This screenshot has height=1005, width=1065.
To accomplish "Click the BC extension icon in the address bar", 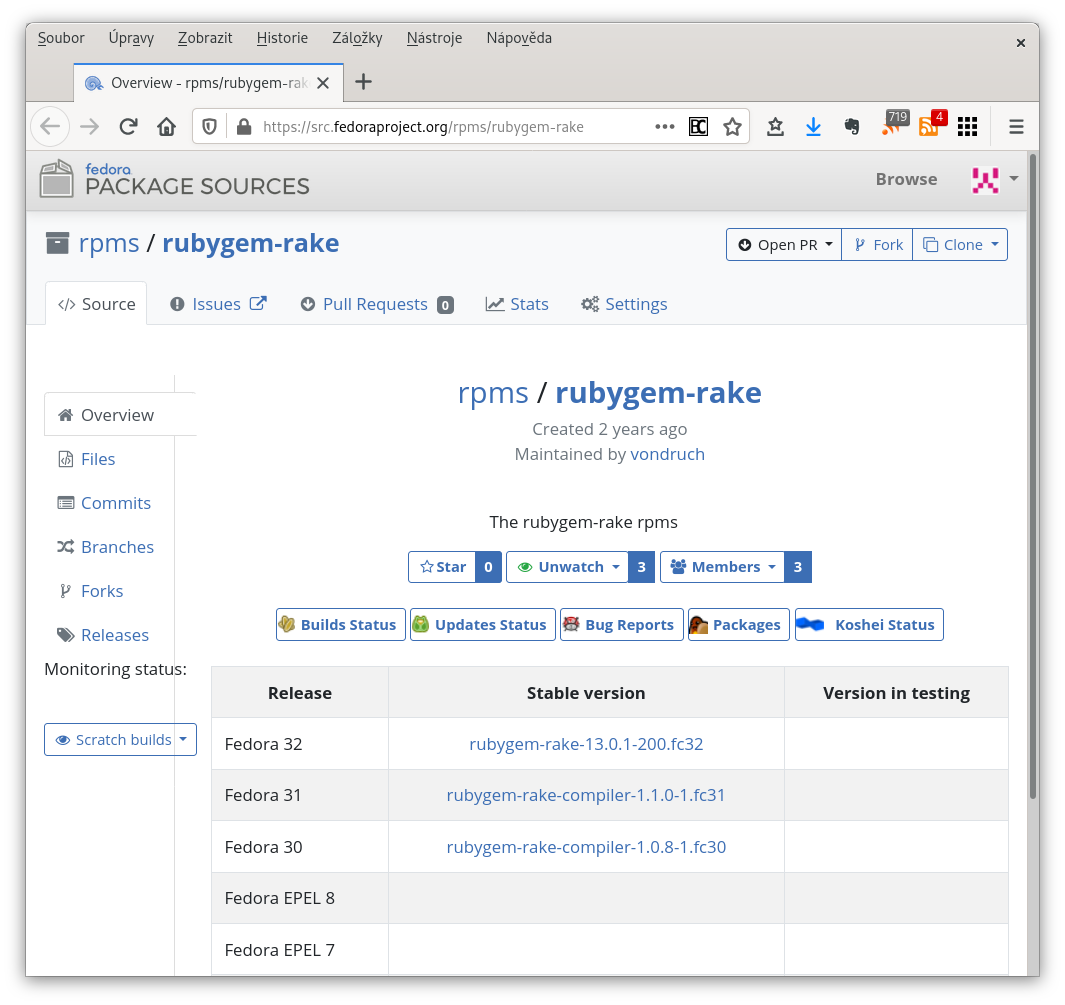I will point(698,126).
